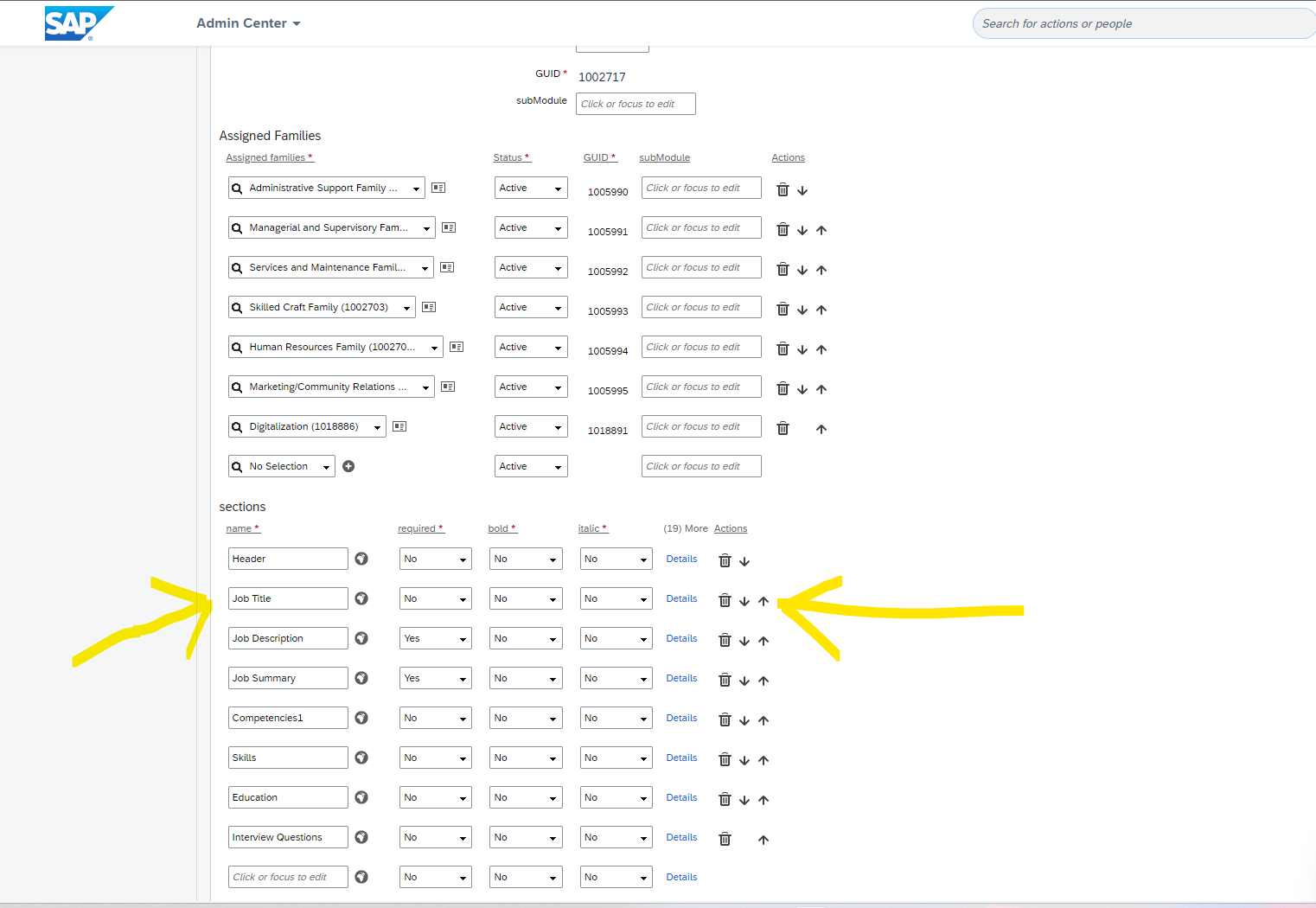Move Skills section down
The height and width of the screenshot is (908, 1316).
pos(744,760)
